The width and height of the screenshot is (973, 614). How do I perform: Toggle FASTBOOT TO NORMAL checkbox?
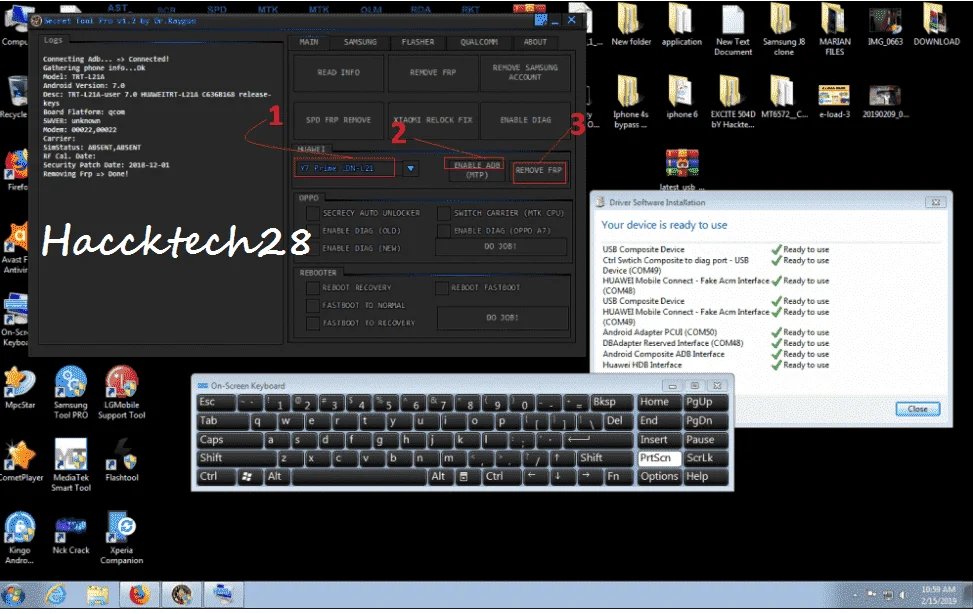(313, 305)
